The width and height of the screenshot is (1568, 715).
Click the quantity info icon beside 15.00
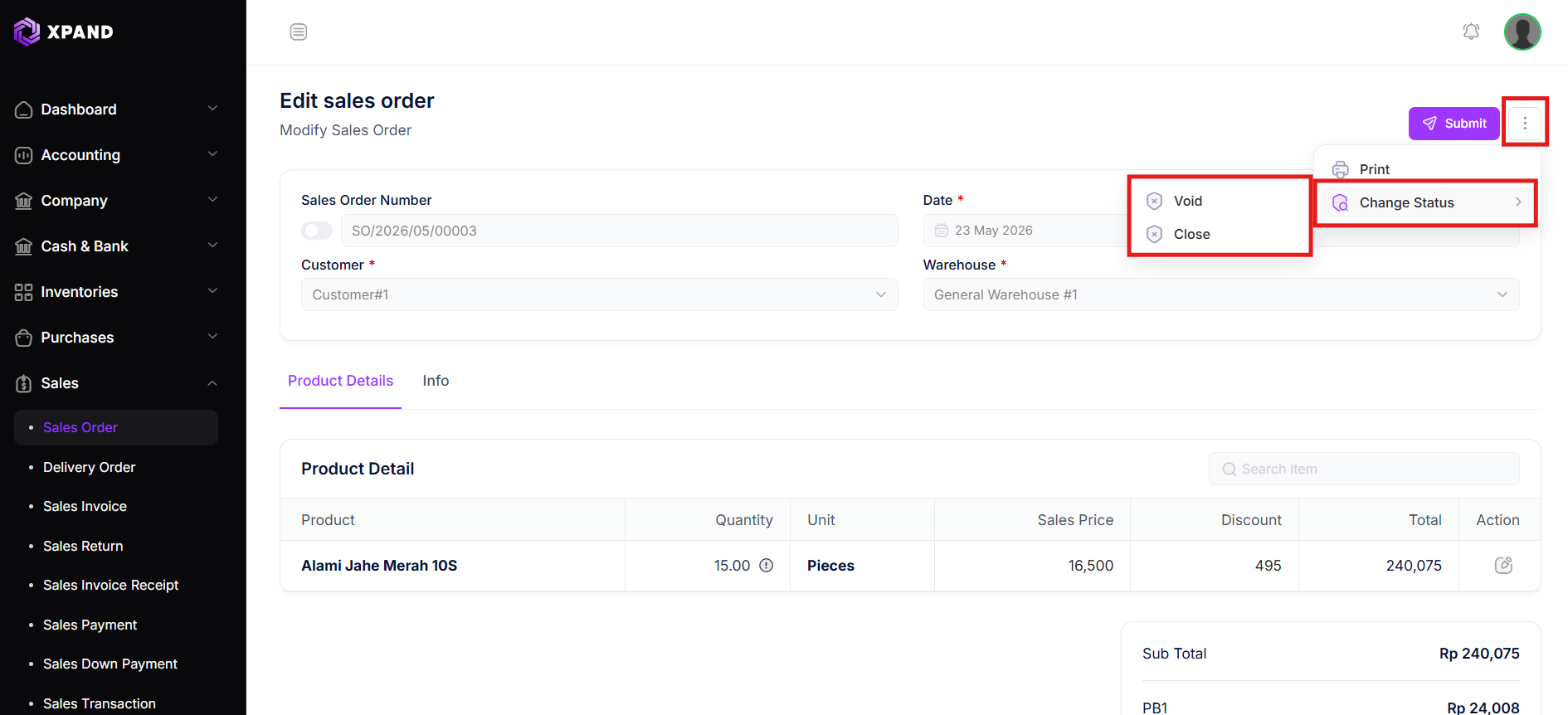pyautogui.click(x=767, y=565)
